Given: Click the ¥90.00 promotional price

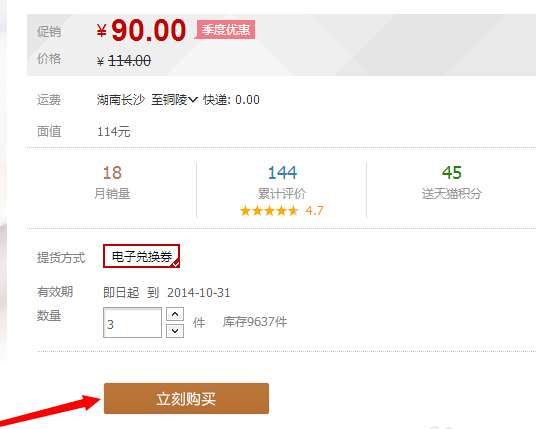Looking at the screenshot, I should coord(142,30).
